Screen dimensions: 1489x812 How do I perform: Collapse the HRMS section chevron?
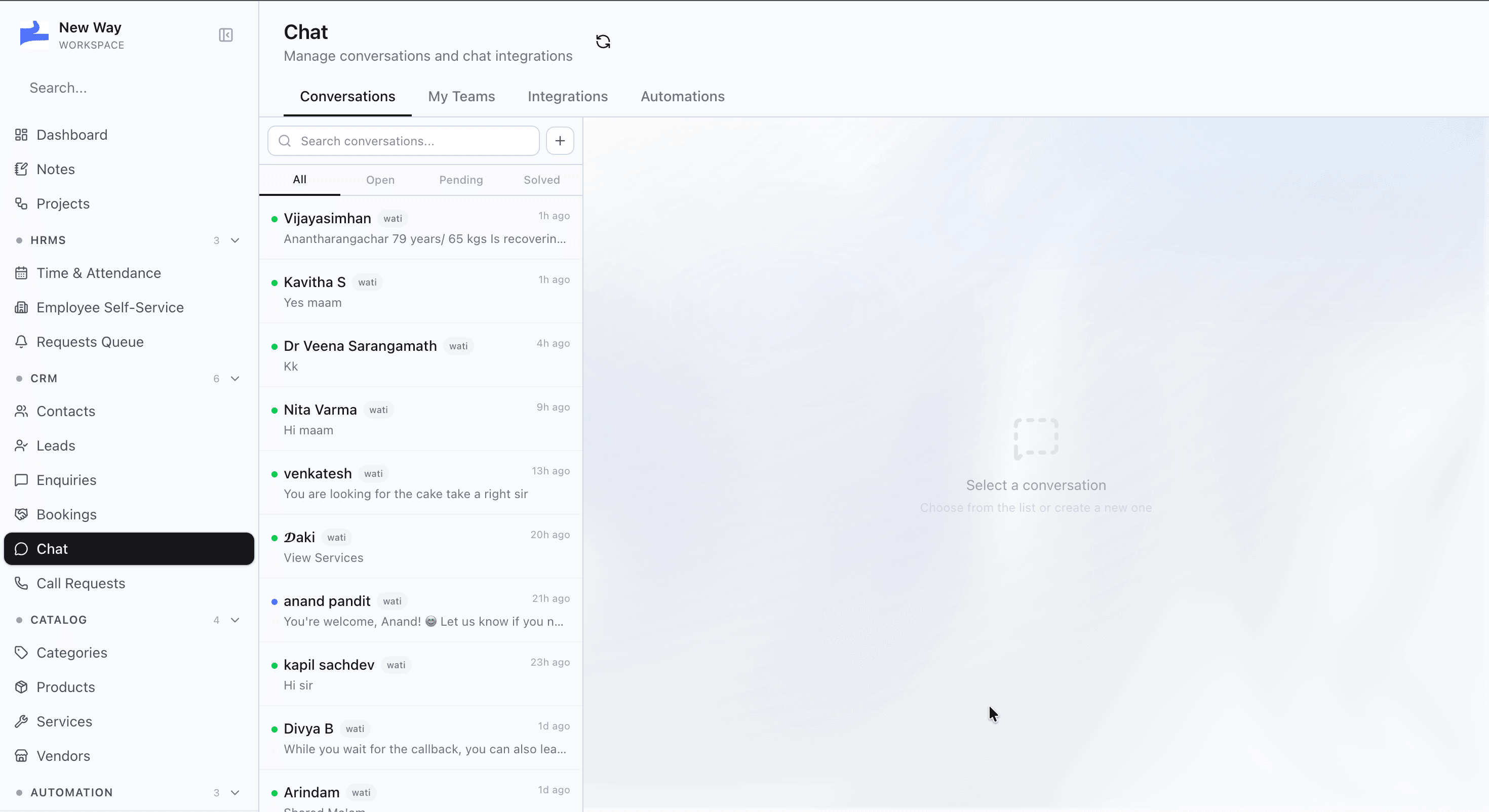236,240
